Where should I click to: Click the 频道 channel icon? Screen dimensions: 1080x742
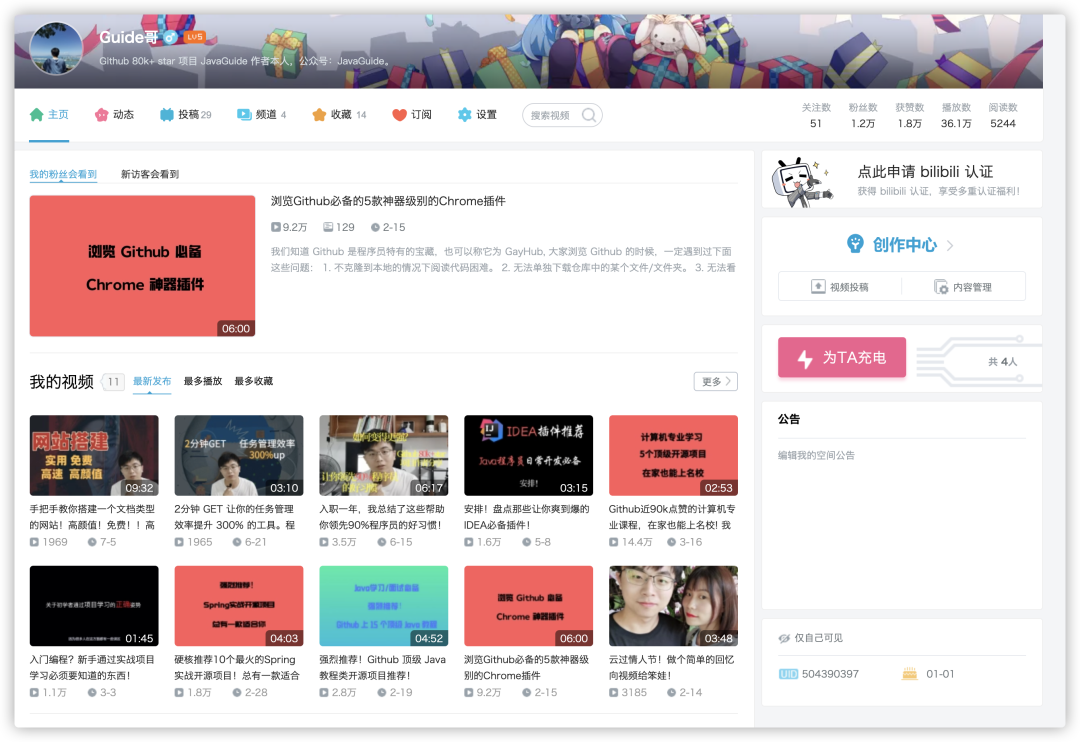244,114
